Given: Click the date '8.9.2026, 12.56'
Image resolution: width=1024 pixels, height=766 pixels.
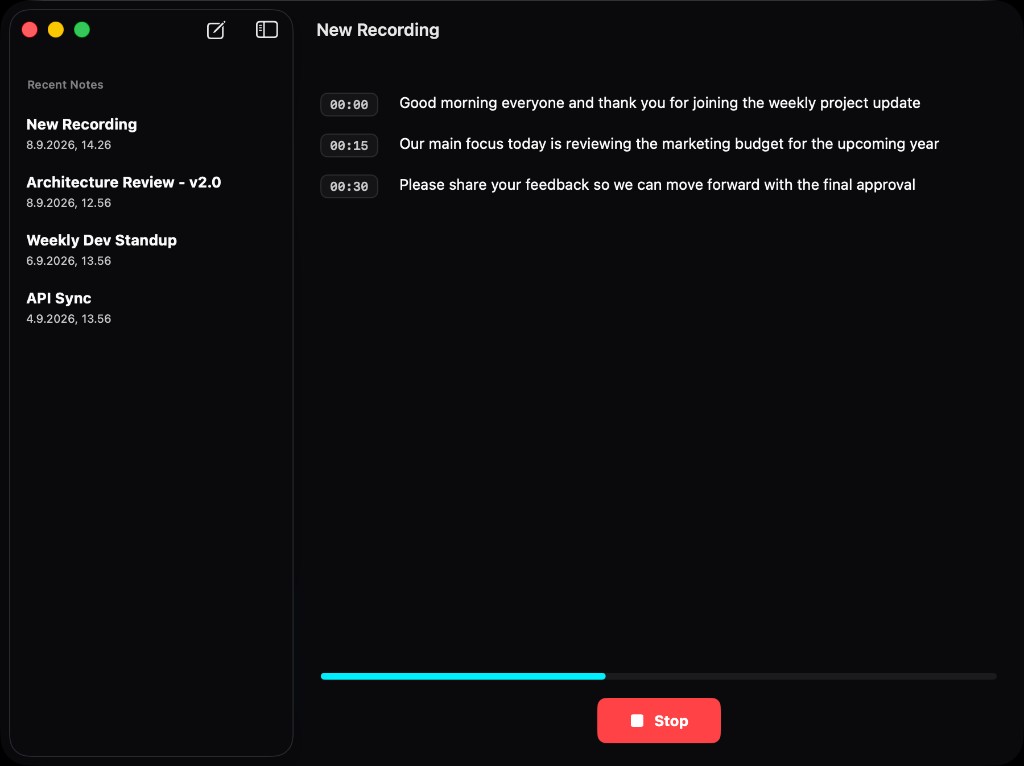Looking at the screenshot, I should pos(69,203).
